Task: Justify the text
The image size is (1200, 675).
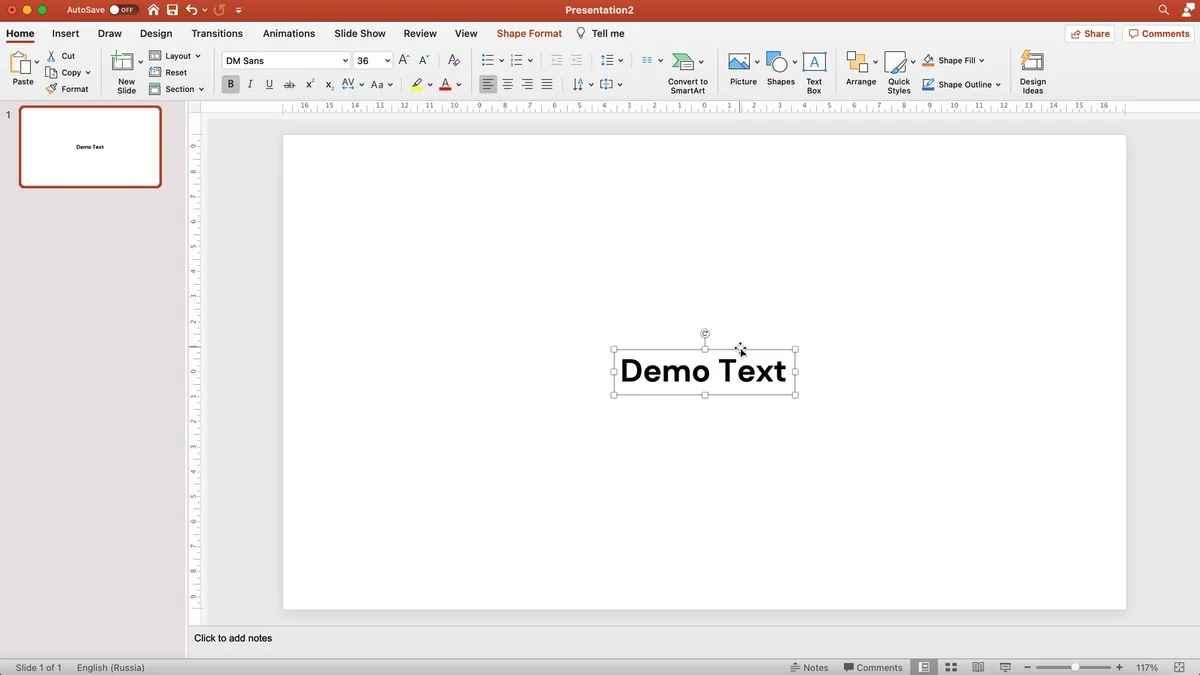Action: click(x=547, y=85)
